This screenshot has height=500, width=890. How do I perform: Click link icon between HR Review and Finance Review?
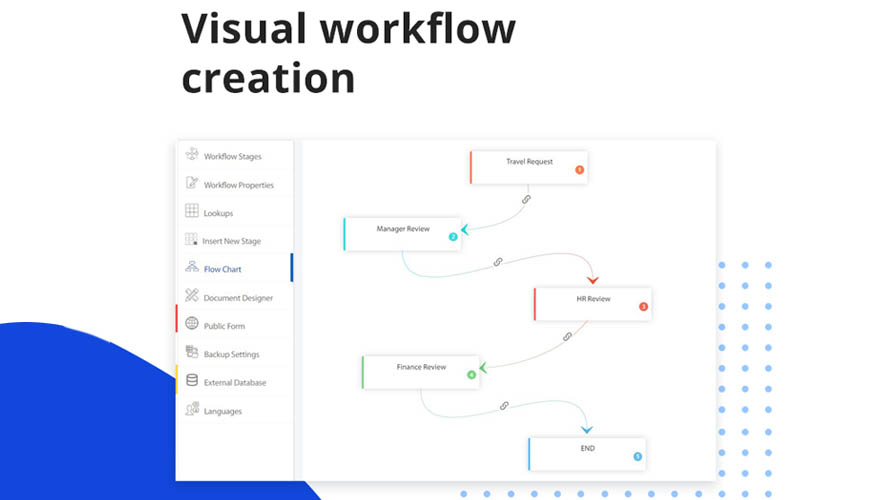[x=567, y=337]
